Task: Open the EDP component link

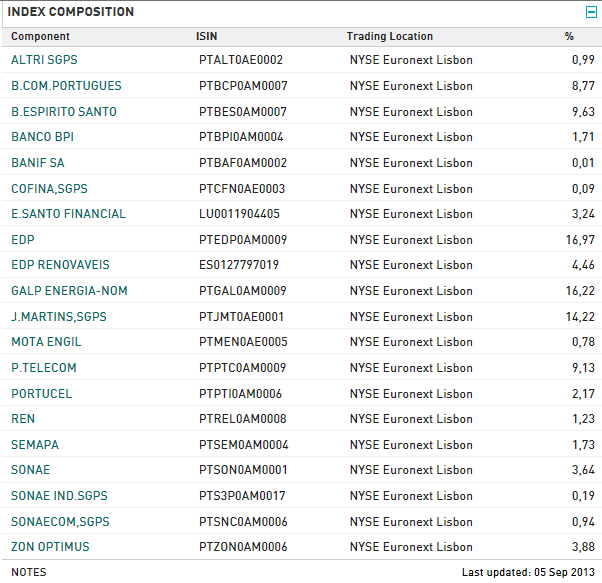Action: 23,240
